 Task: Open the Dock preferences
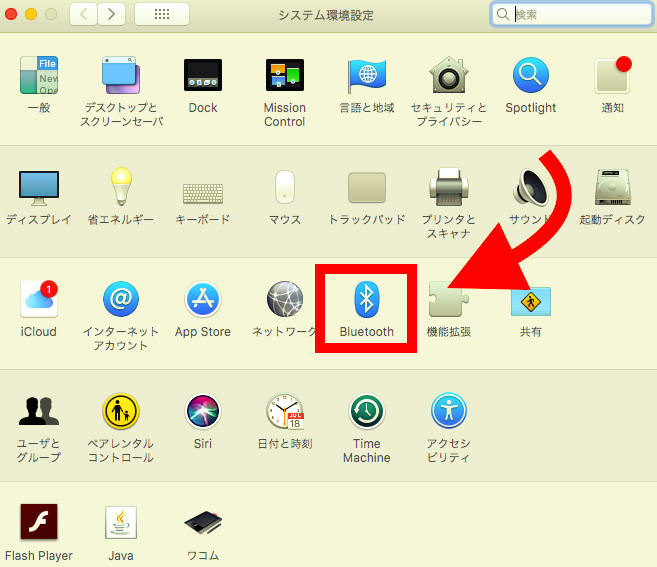tap(203, 75)
